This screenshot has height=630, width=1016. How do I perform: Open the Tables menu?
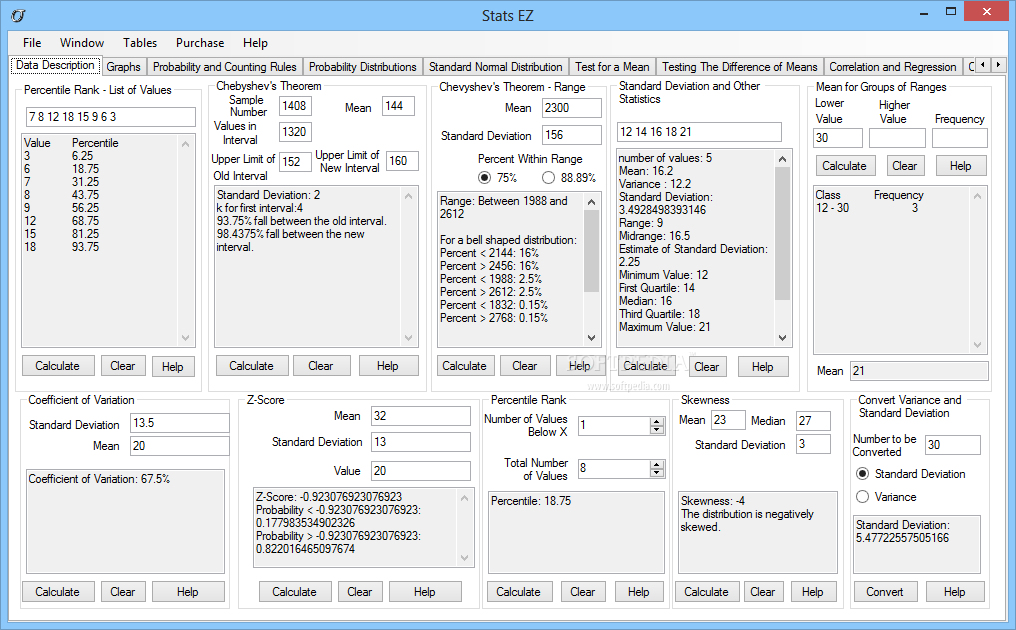(x=140, y=43)
